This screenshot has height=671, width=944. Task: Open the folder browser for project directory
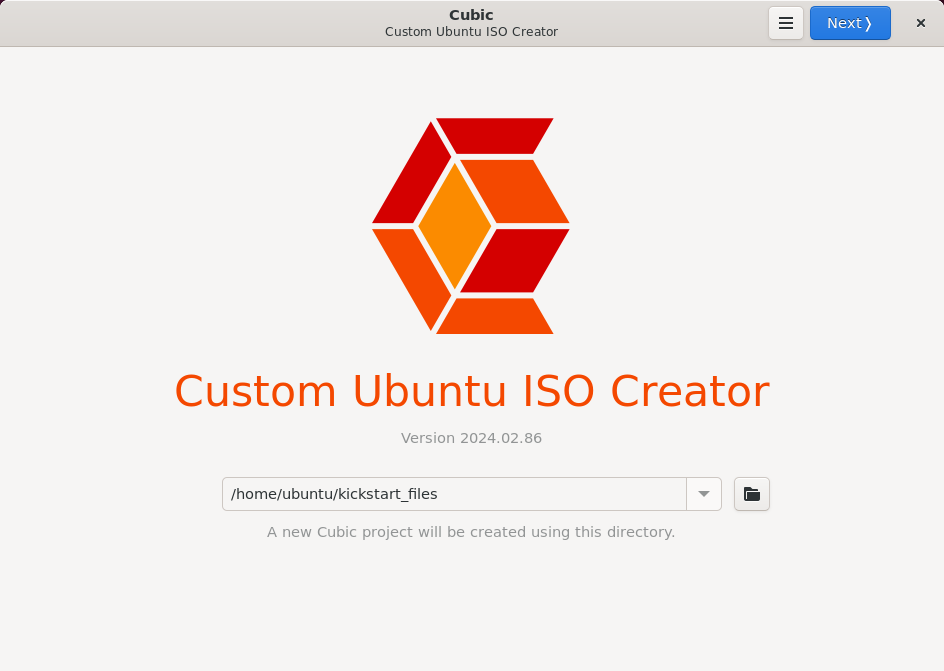[x=752, y=494]
